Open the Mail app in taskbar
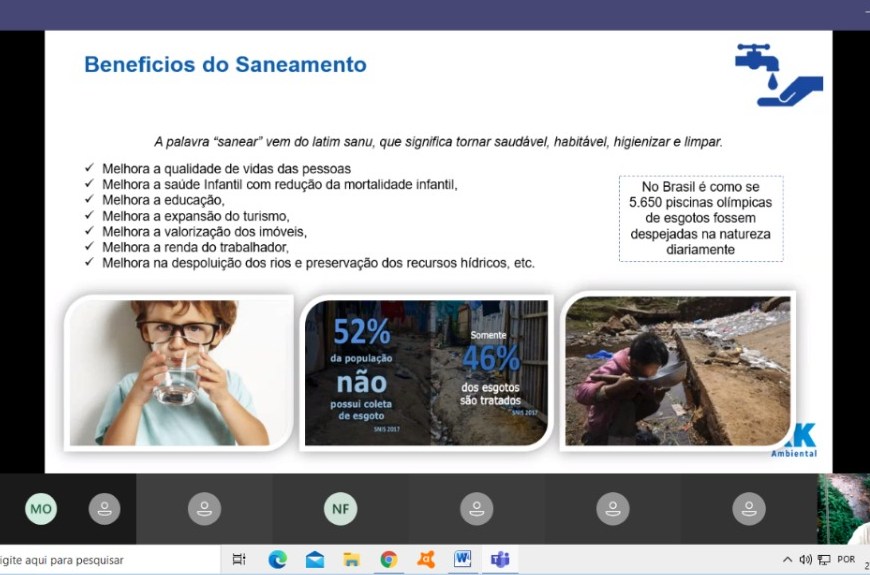The width and height of the screenshot is (870, 575). [x=315, y=560]
